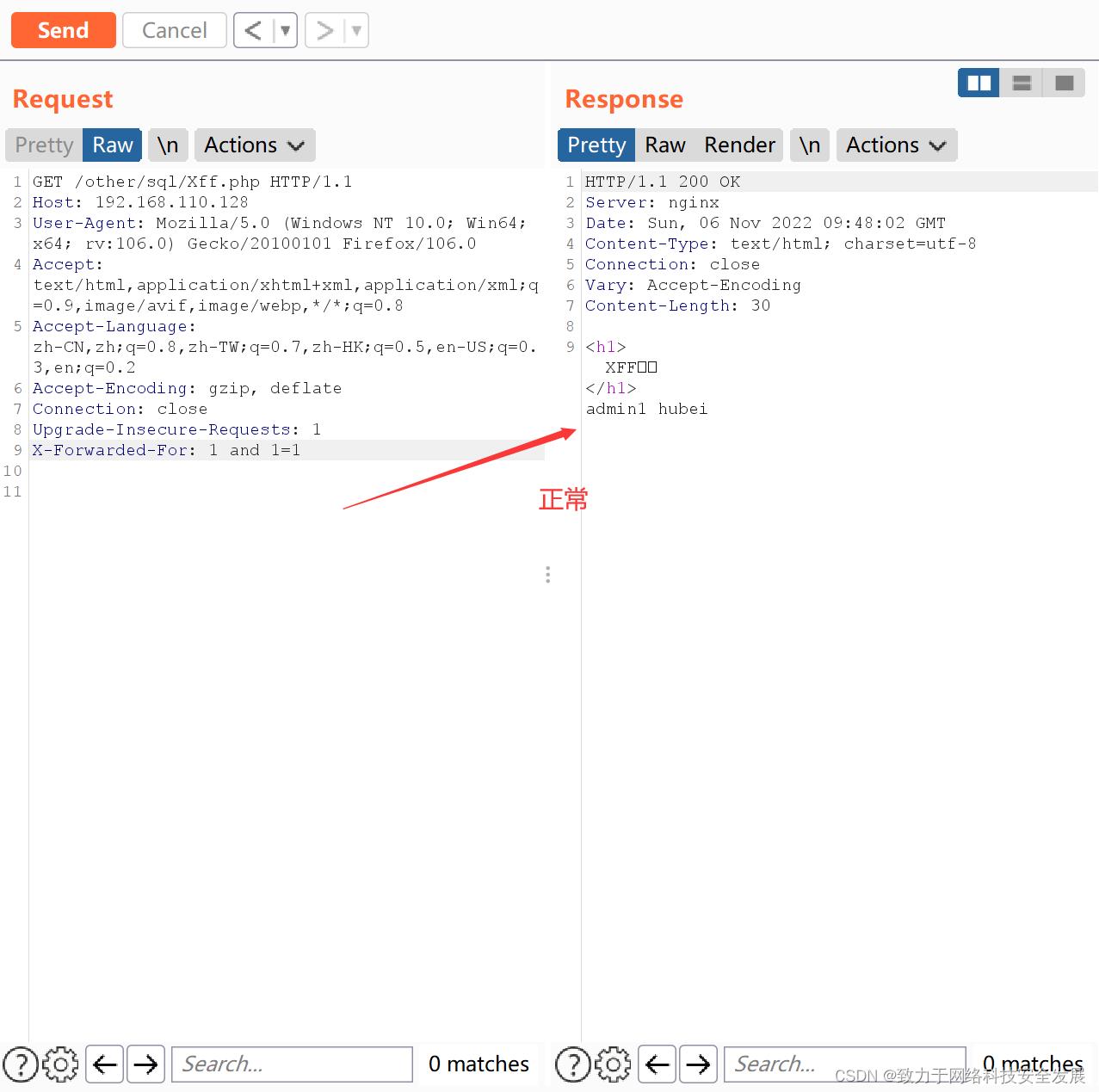The height and width of the screenshot is (1092, 1099).
Task: Select side-by-side split layout icon
Action: click(979, 83)
